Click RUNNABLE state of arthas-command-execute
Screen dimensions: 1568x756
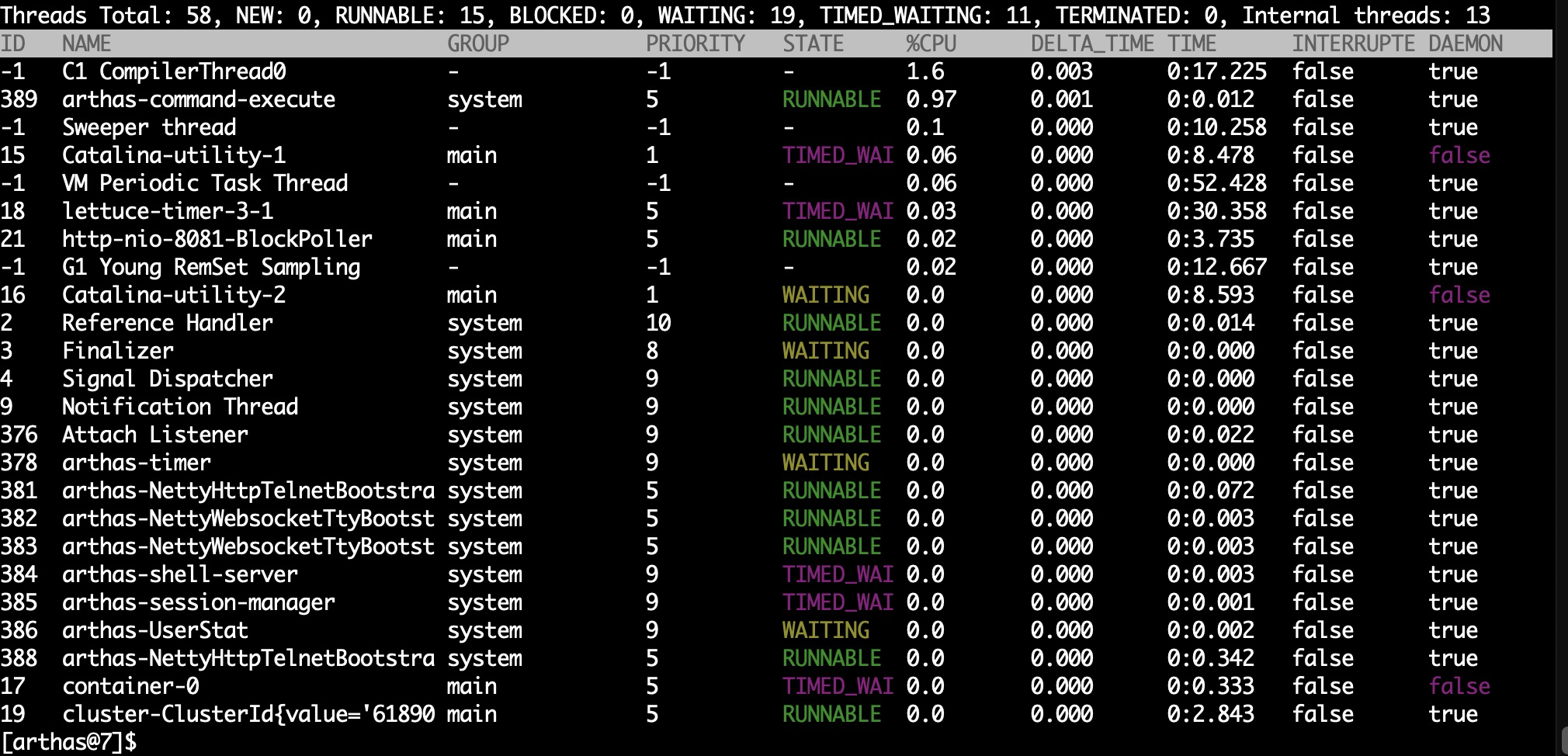coord(832,99)
